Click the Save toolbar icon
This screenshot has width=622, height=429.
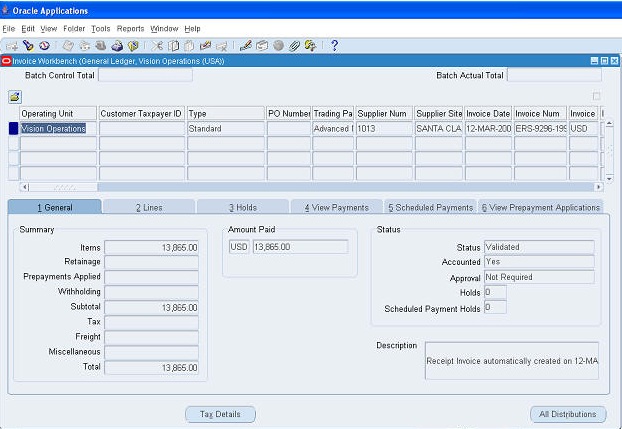click(68, 46)
